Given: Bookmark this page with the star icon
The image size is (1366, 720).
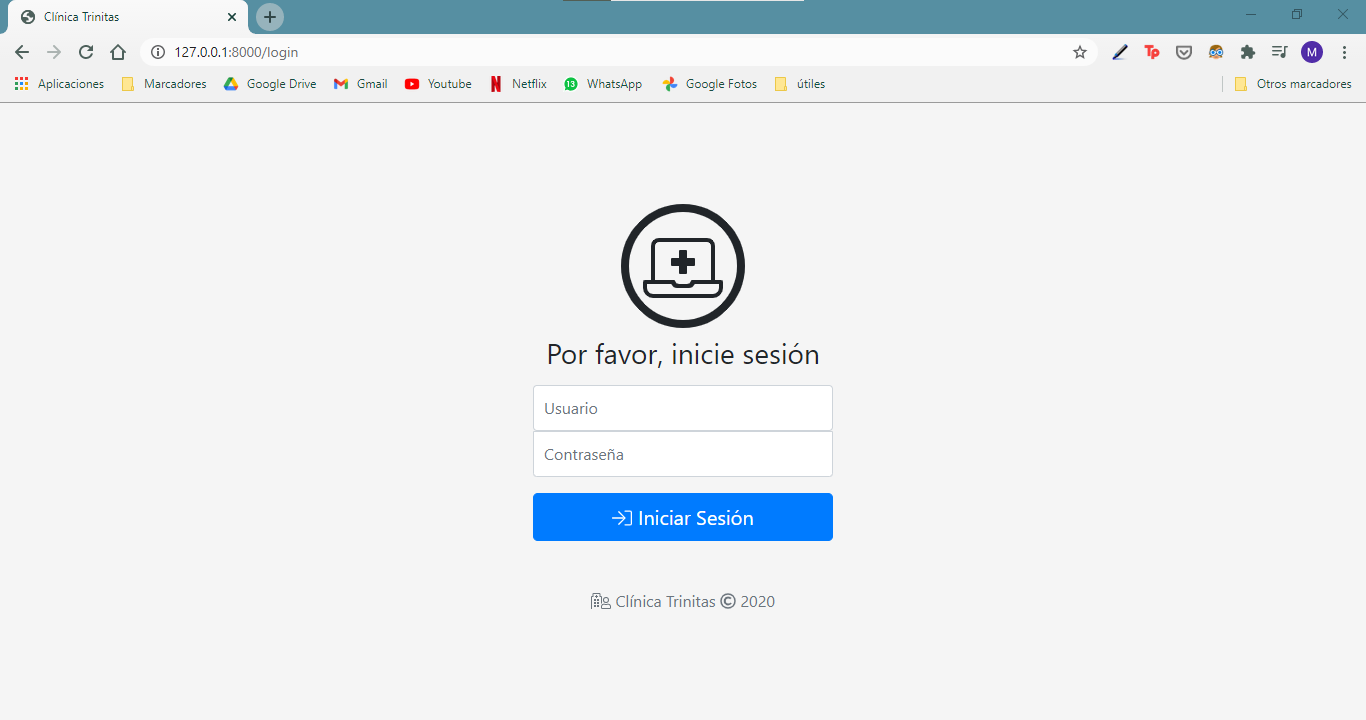Looking at the screenshot, I should point(1080,52).
